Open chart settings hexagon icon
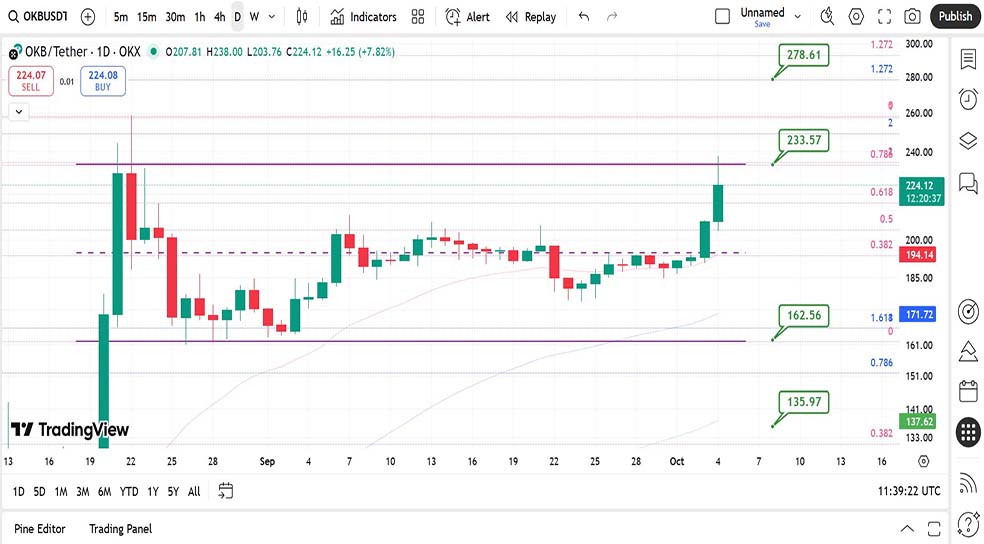 coord(856,16)
